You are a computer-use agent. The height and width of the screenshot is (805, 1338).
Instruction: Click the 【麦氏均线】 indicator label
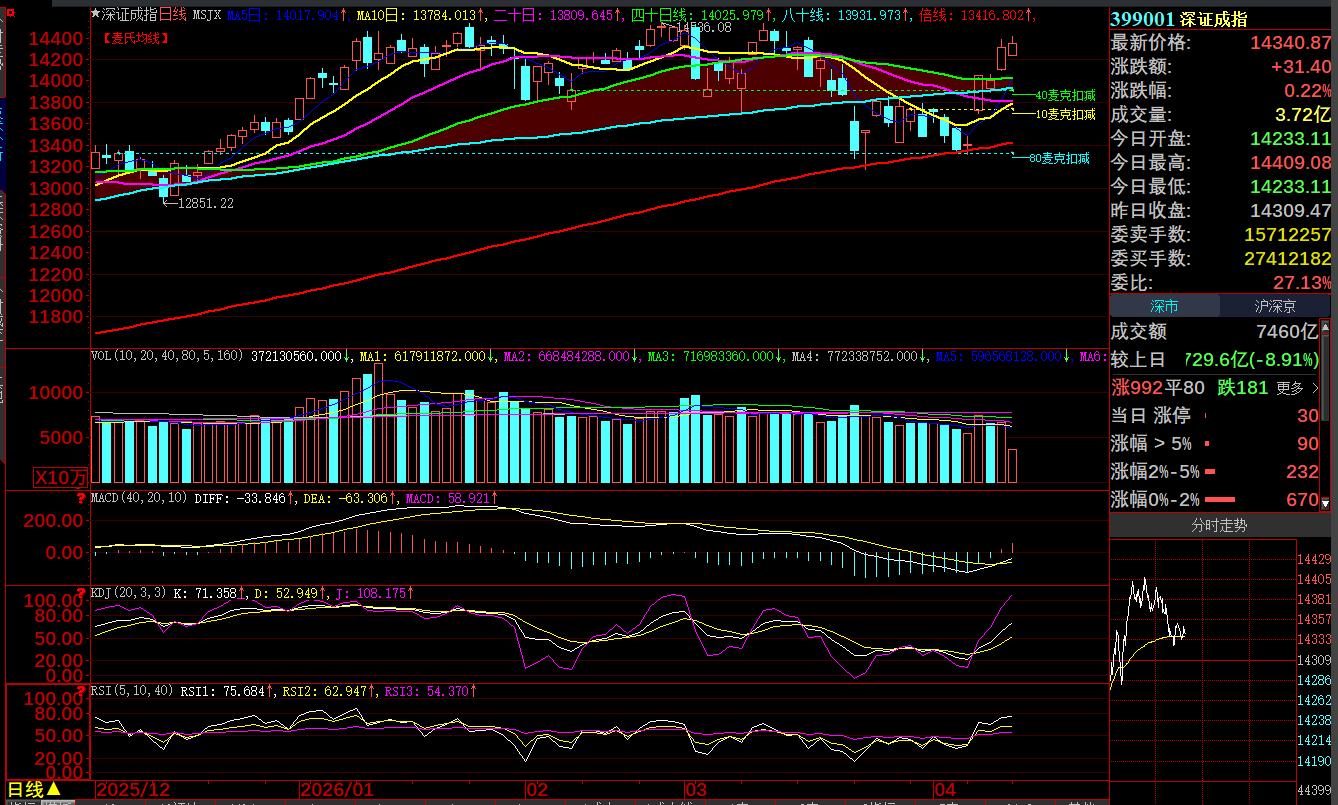[135, 38]
